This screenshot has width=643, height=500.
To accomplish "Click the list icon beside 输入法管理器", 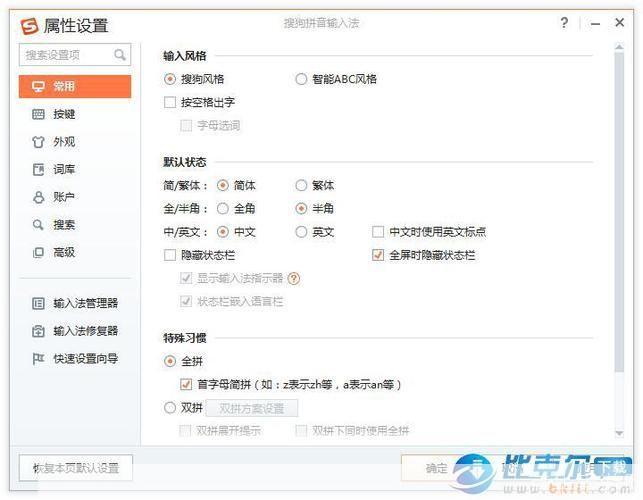I will [x=38, y=304].
